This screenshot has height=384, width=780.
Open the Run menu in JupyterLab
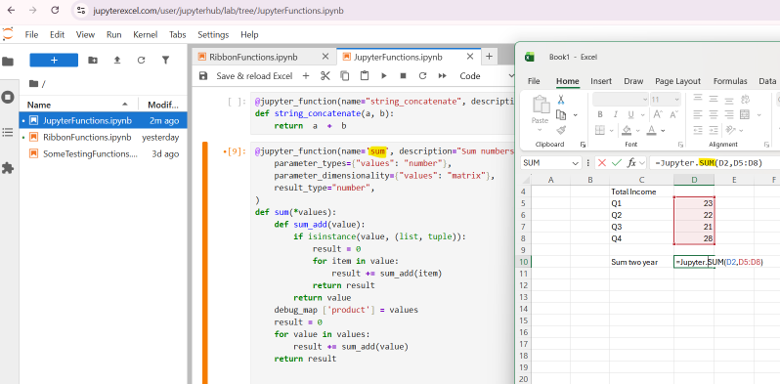tap(114, 35)
